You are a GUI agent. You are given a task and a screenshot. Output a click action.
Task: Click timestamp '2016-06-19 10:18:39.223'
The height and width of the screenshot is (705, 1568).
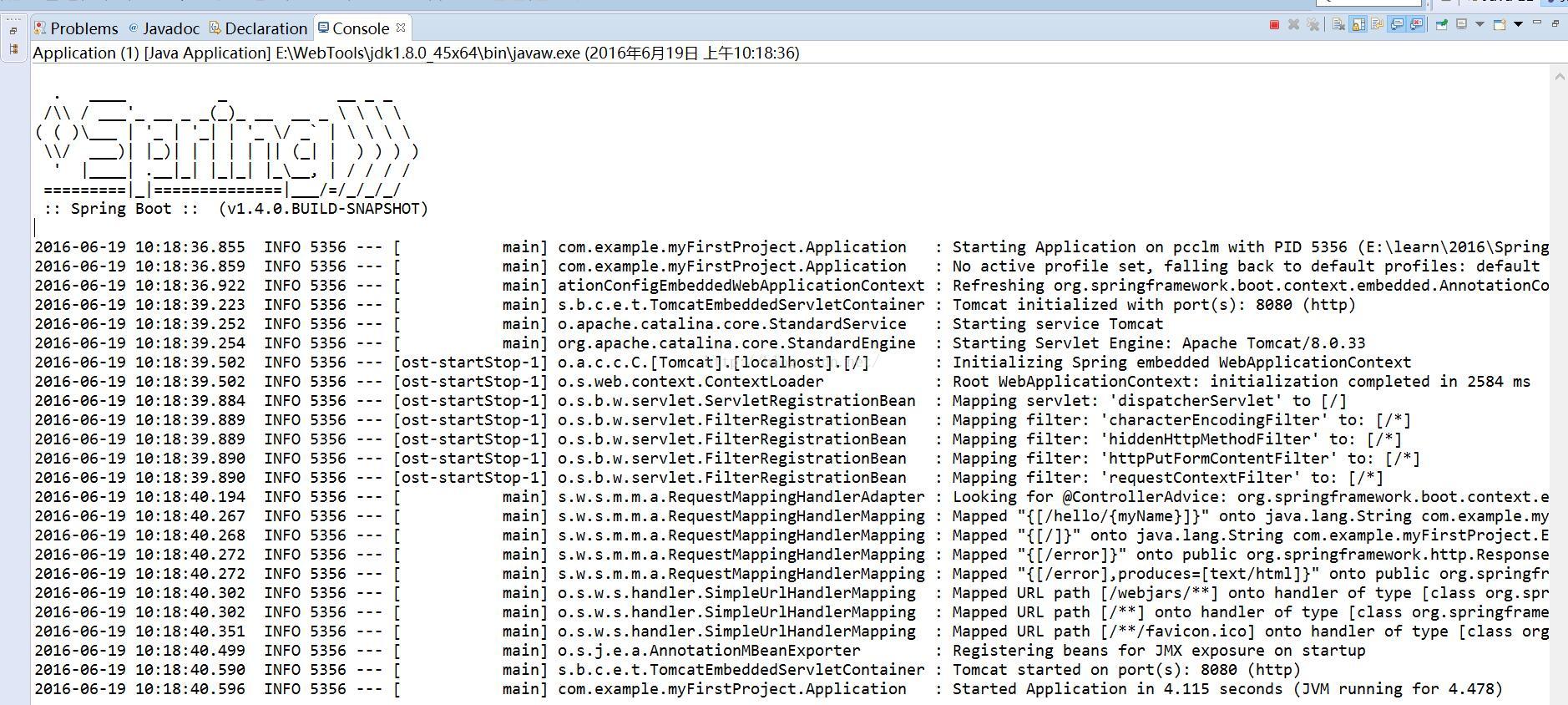click(x=140, y=305)
